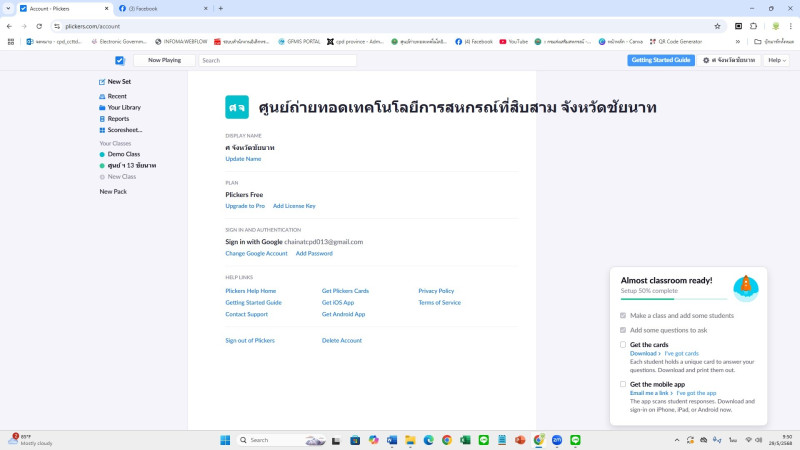Open the Getting Started Guide help link
This screenshot has height=450, width=800.
253,303
